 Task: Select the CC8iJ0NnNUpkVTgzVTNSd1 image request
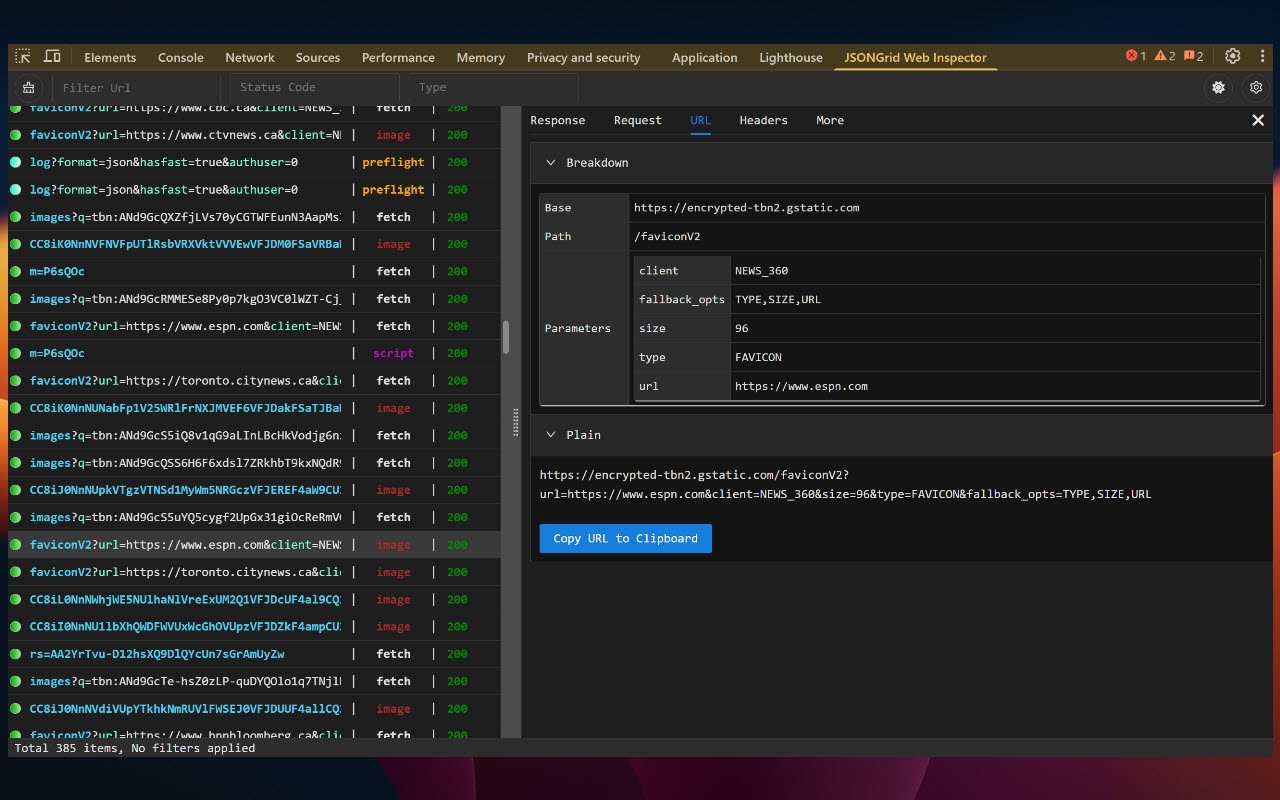point(255,490)
